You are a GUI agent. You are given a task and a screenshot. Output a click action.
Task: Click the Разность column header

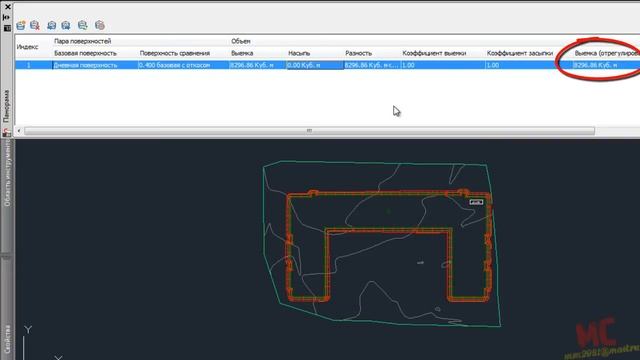[x=358, y=53]
